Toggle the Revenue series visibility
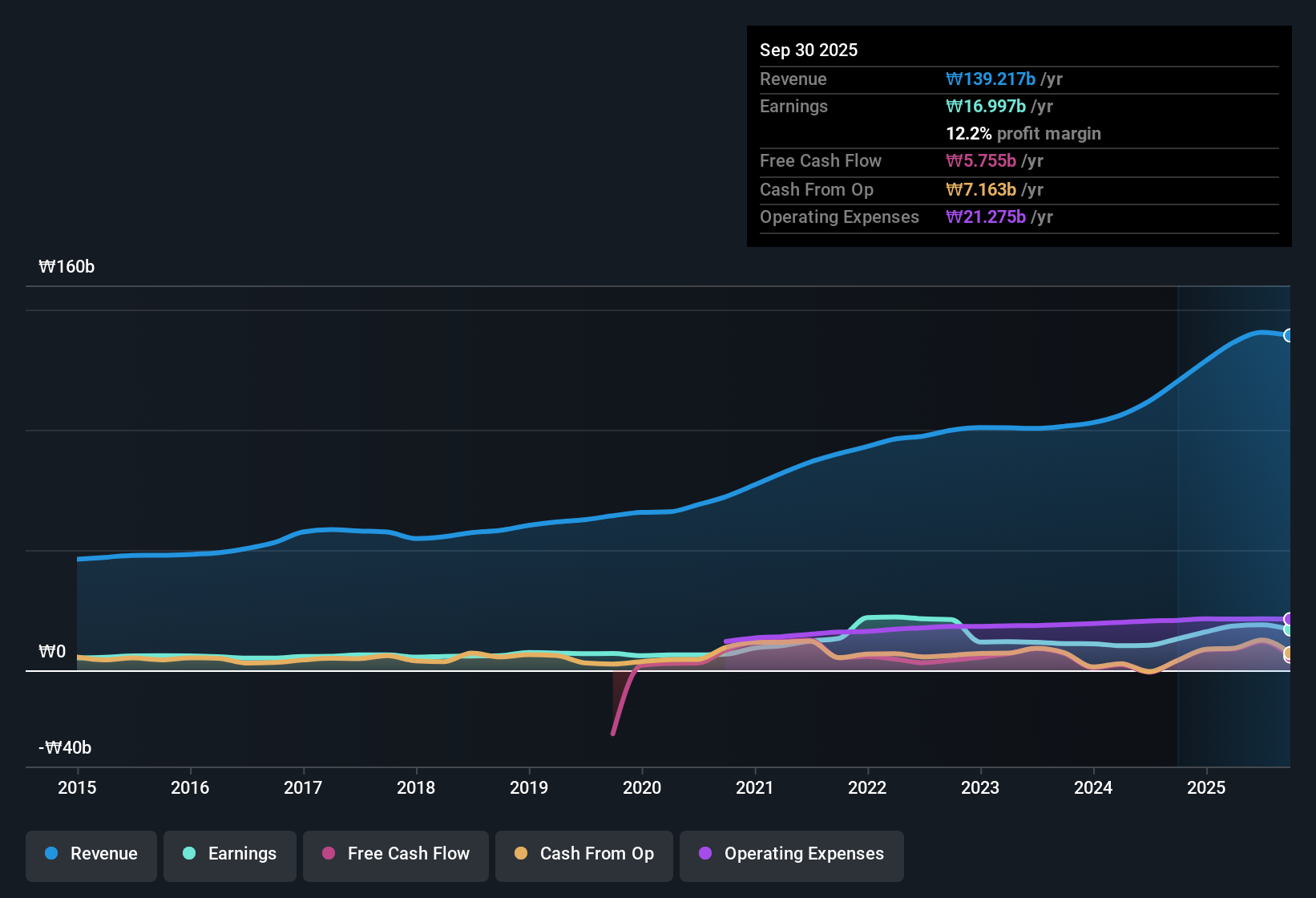Image resolution: width=1316 pixels, height=898 pixels. 91,854
